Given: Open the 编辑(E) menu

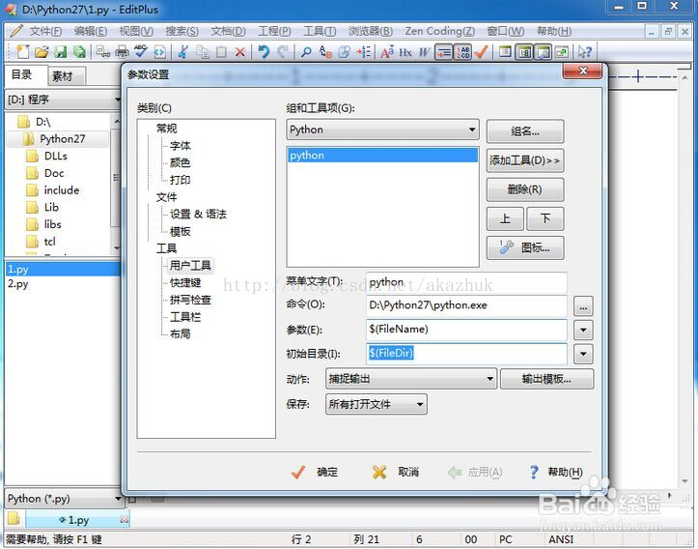Looking at the screenshot, I should click(x=90, y=31).
